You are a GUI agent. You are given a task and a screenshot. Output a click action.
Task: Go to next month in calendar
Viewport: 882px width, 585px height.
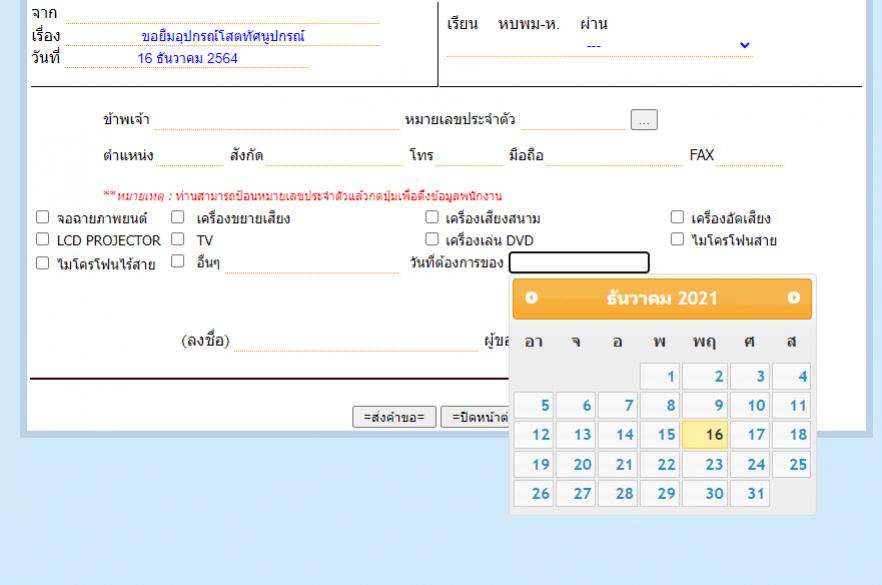tap(793, 298)
